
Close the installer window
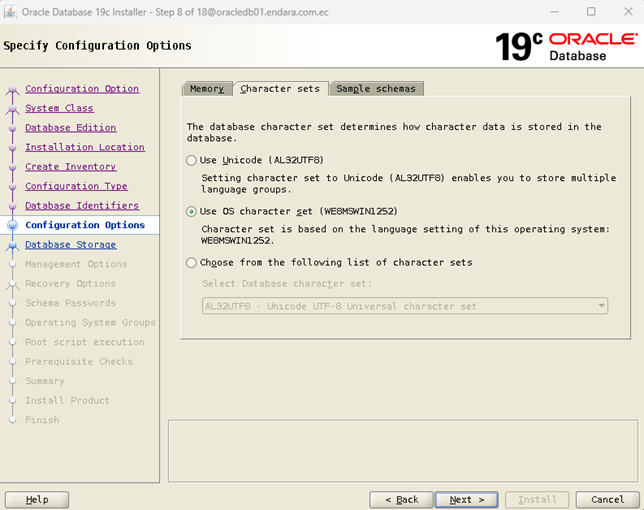628,11
